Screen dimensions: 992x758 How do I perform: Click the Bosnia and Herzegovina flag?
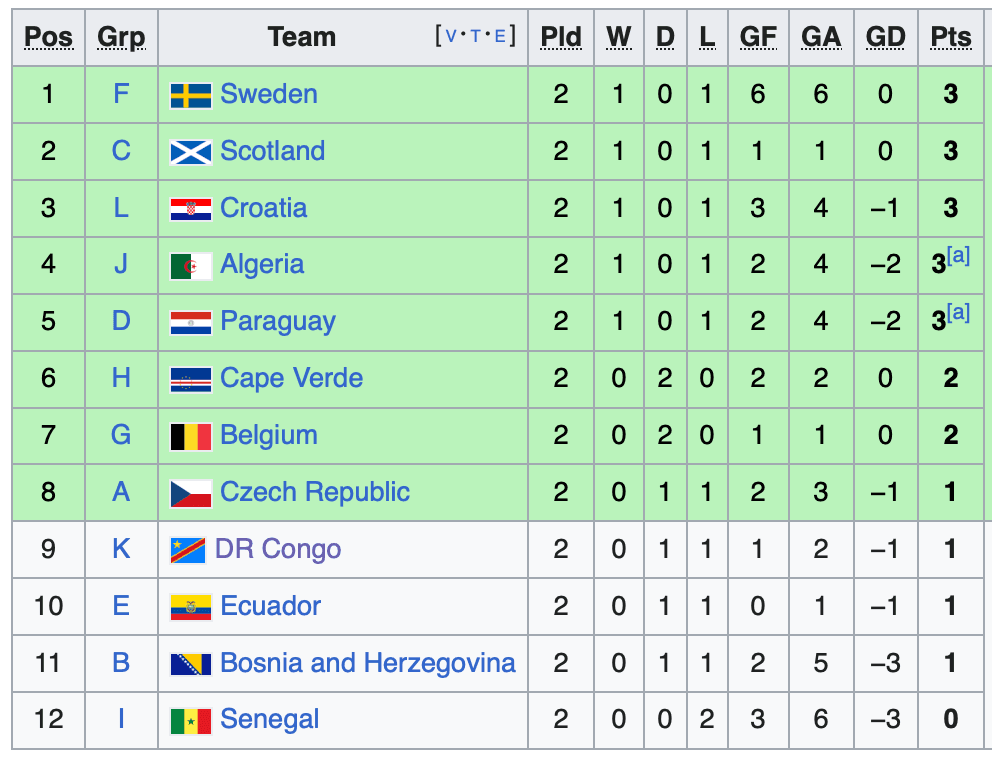coord(191,664)
